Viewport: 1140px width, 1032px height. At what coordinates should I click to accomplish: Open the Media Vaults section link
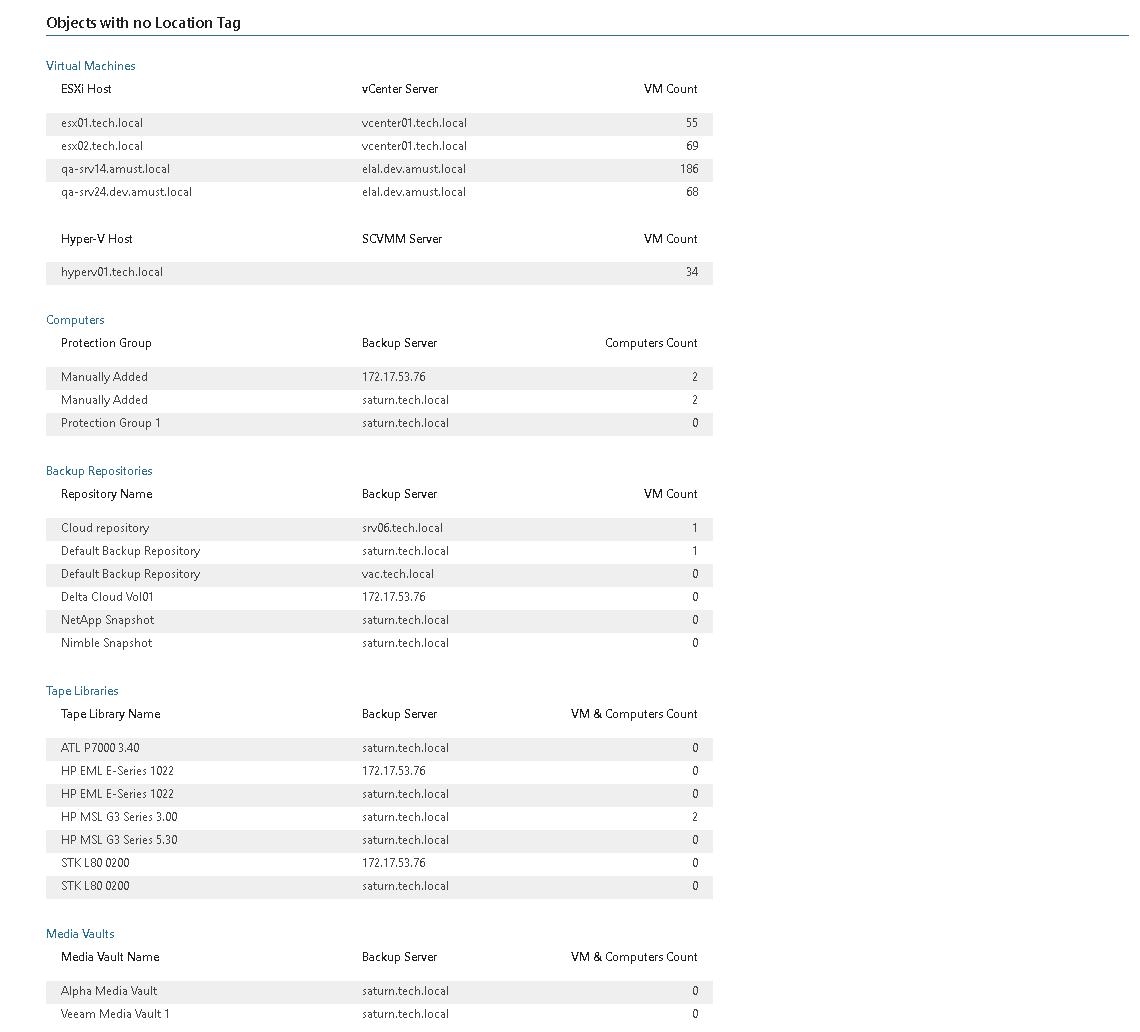coord(80,934)
